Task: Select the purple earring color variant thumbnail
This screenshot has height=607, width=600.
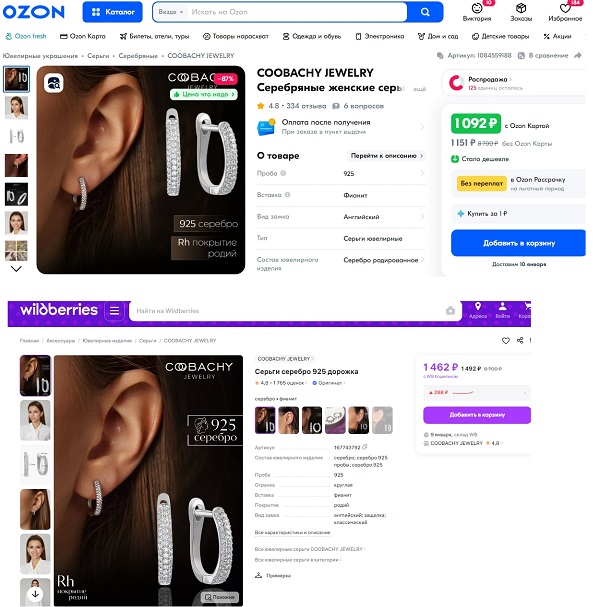Action: (335, 420)
